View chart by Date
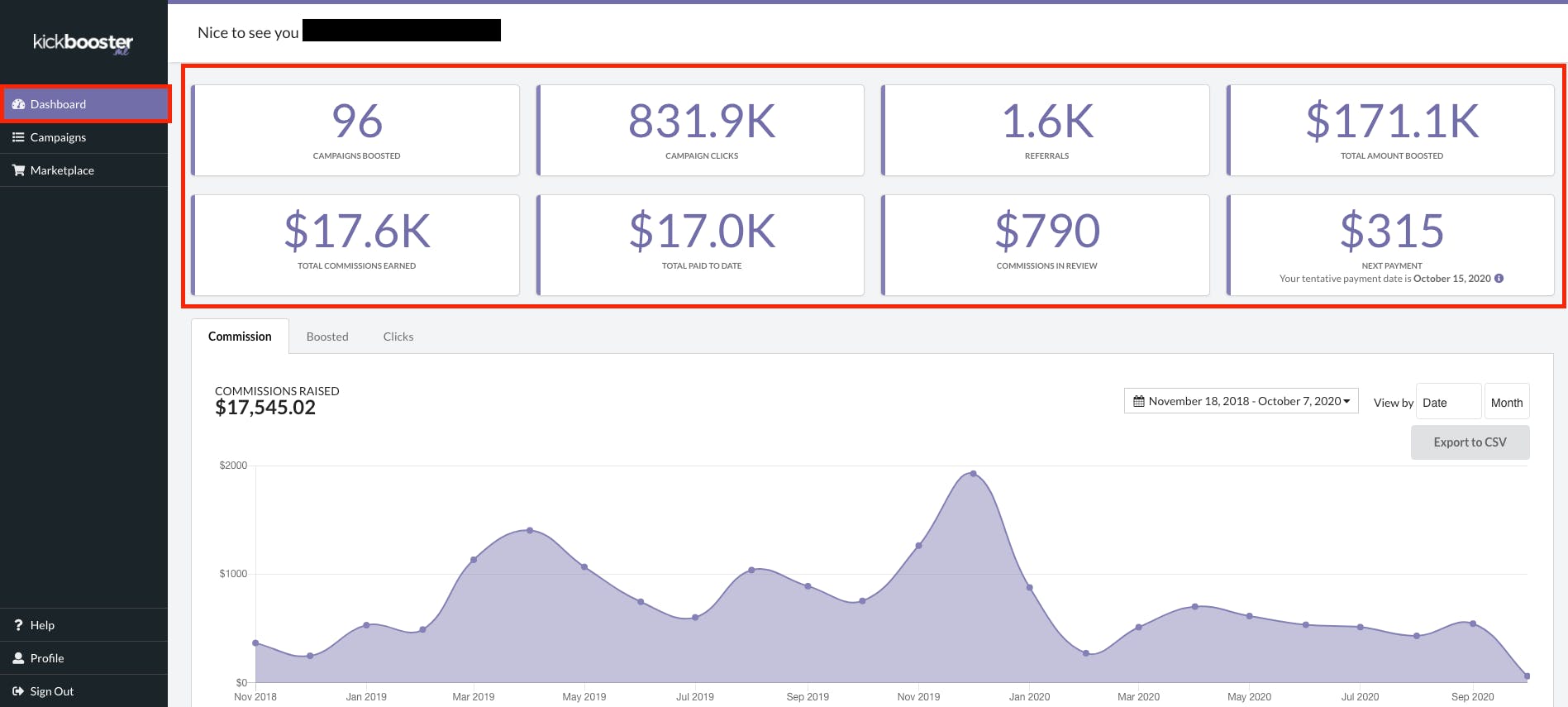This screenshot has height=707, width=1568. click(1449, 402)
